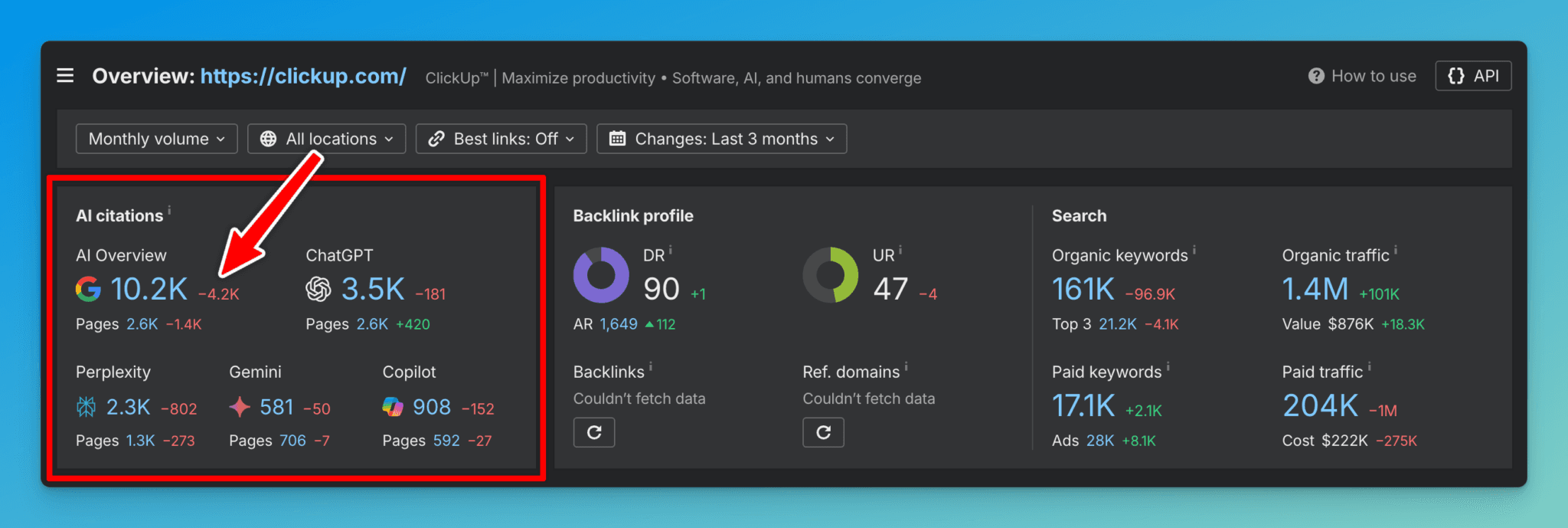Click the API button

(x=1473, y=76)
